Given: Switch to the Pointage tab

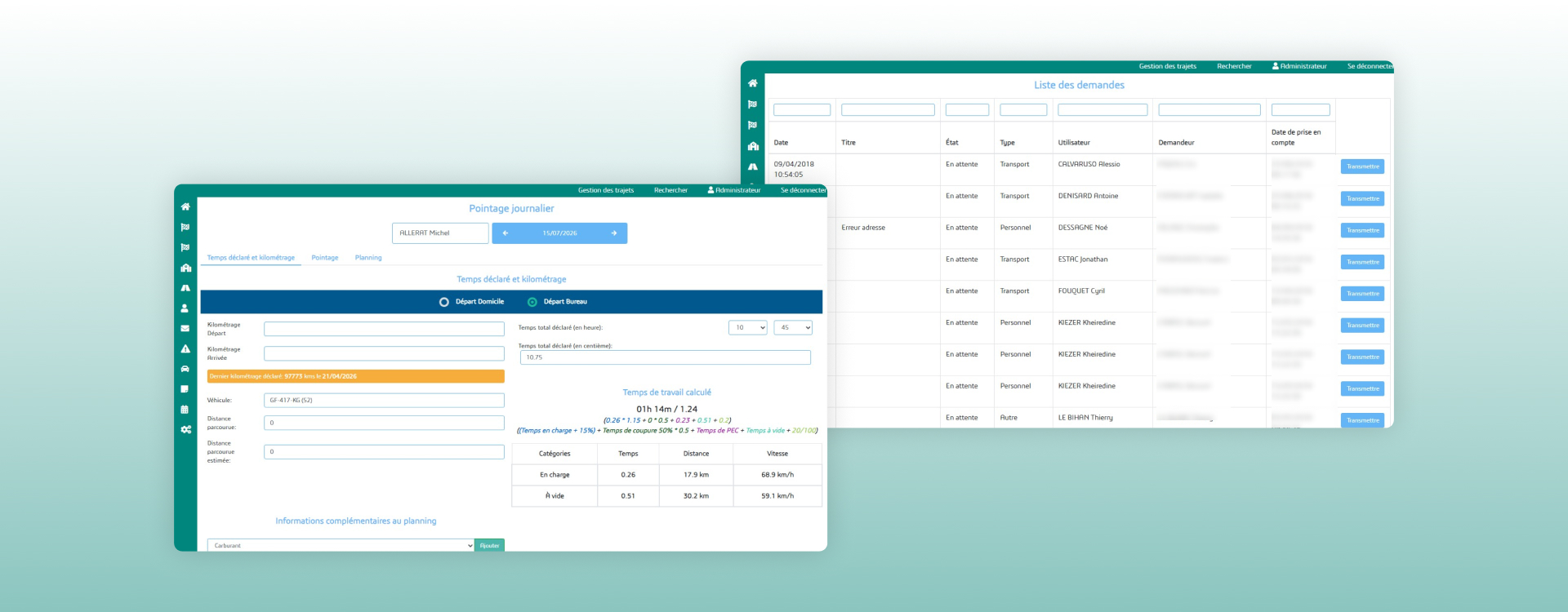Looking at the screenshot, I should [324, 258].
